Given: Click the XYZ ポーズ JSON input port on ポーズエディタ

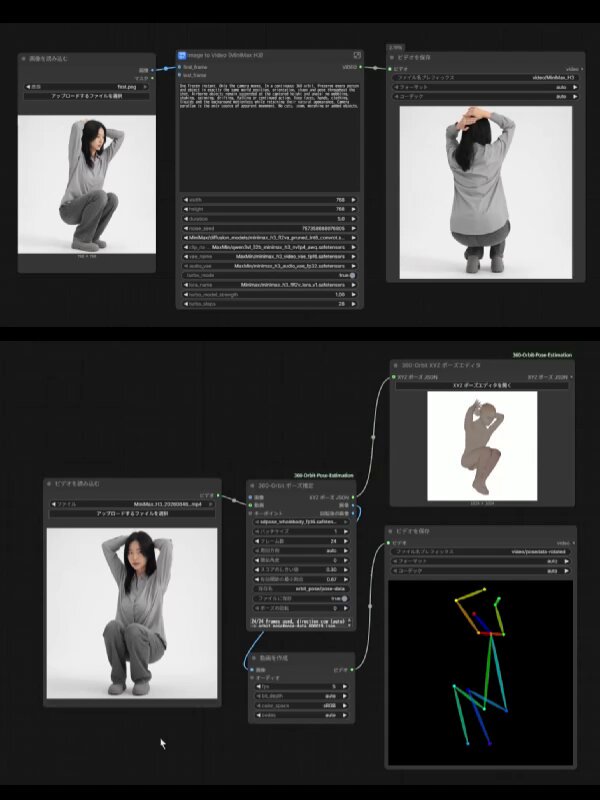Looking at the screenshot, I should (x=393, y=377).
